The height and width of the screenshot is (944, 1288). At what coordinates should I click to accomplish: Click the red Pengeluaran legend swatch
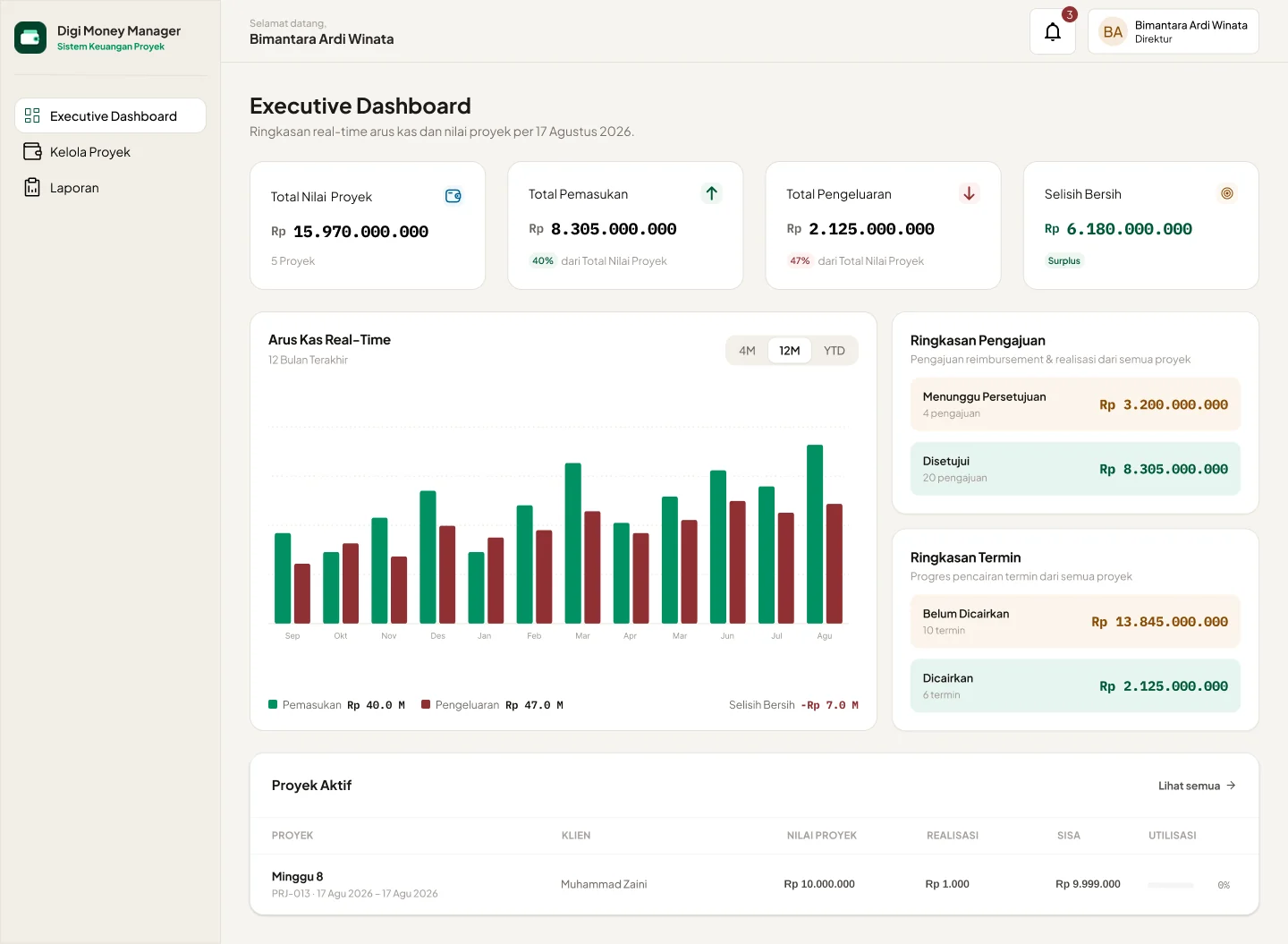pos(426,704)
